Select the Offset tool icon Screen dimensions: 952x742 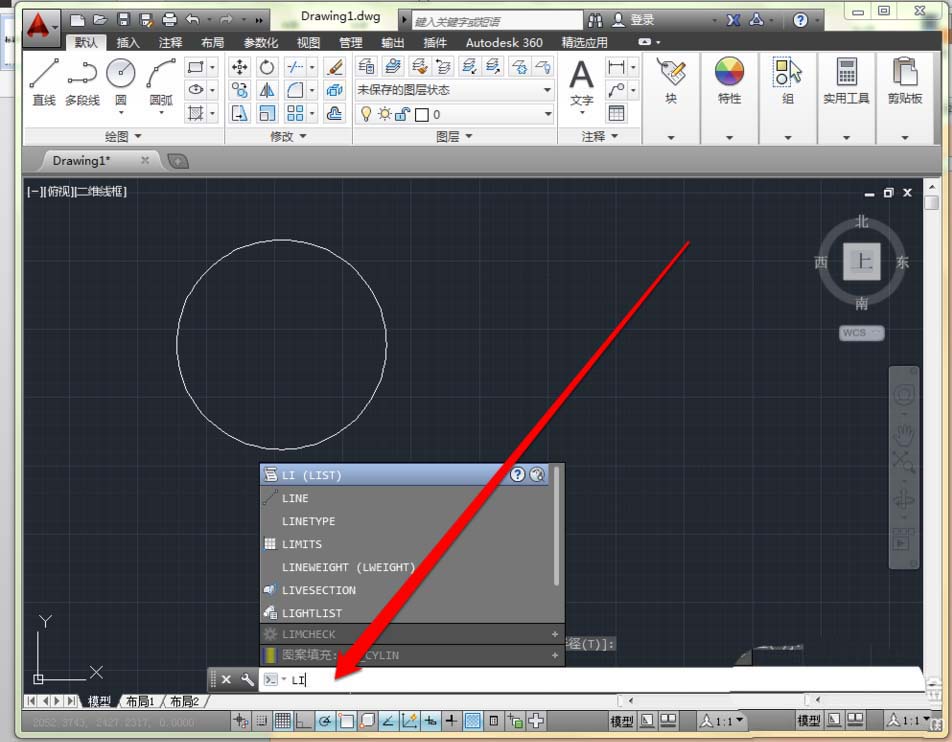[x=334, y=113]
